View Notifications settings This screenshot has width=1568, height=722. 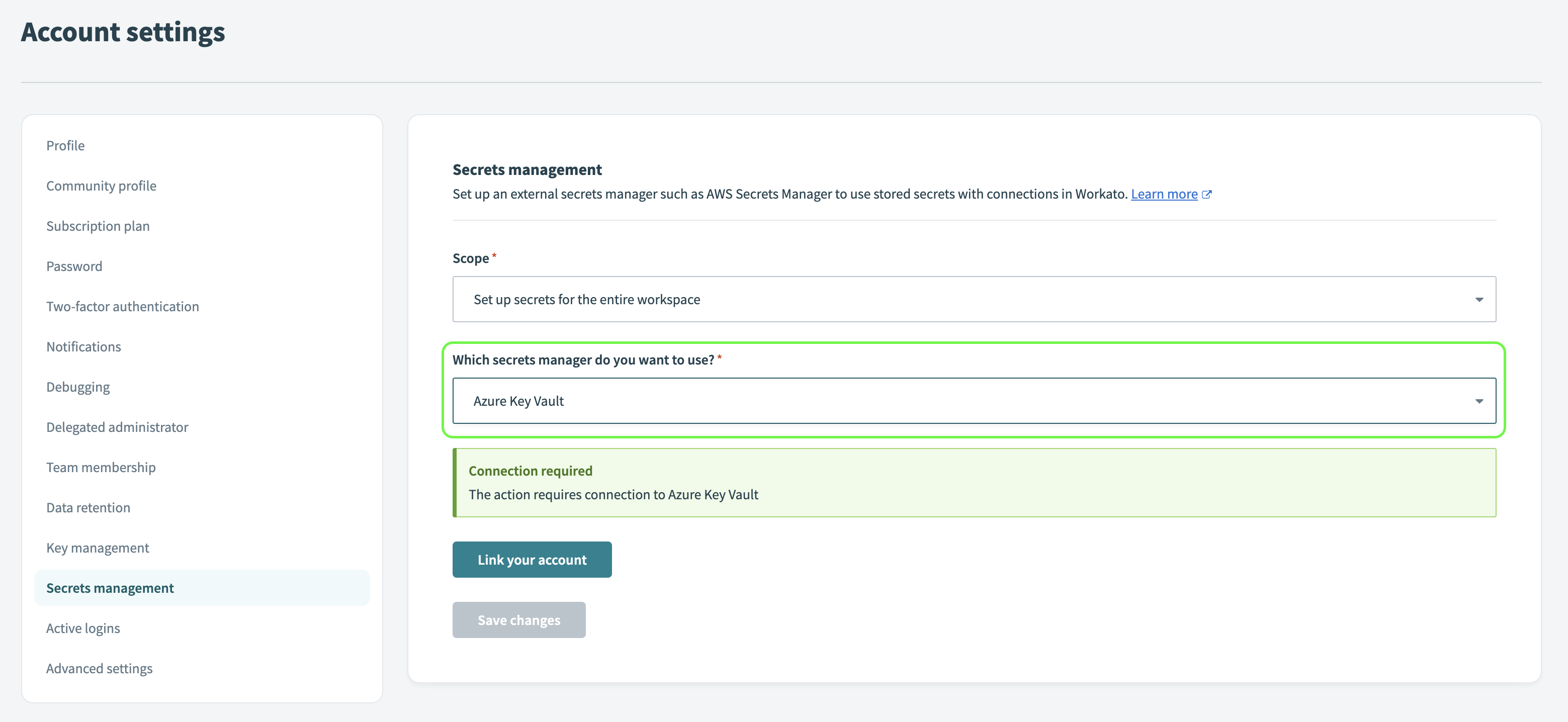coord(83,346)
